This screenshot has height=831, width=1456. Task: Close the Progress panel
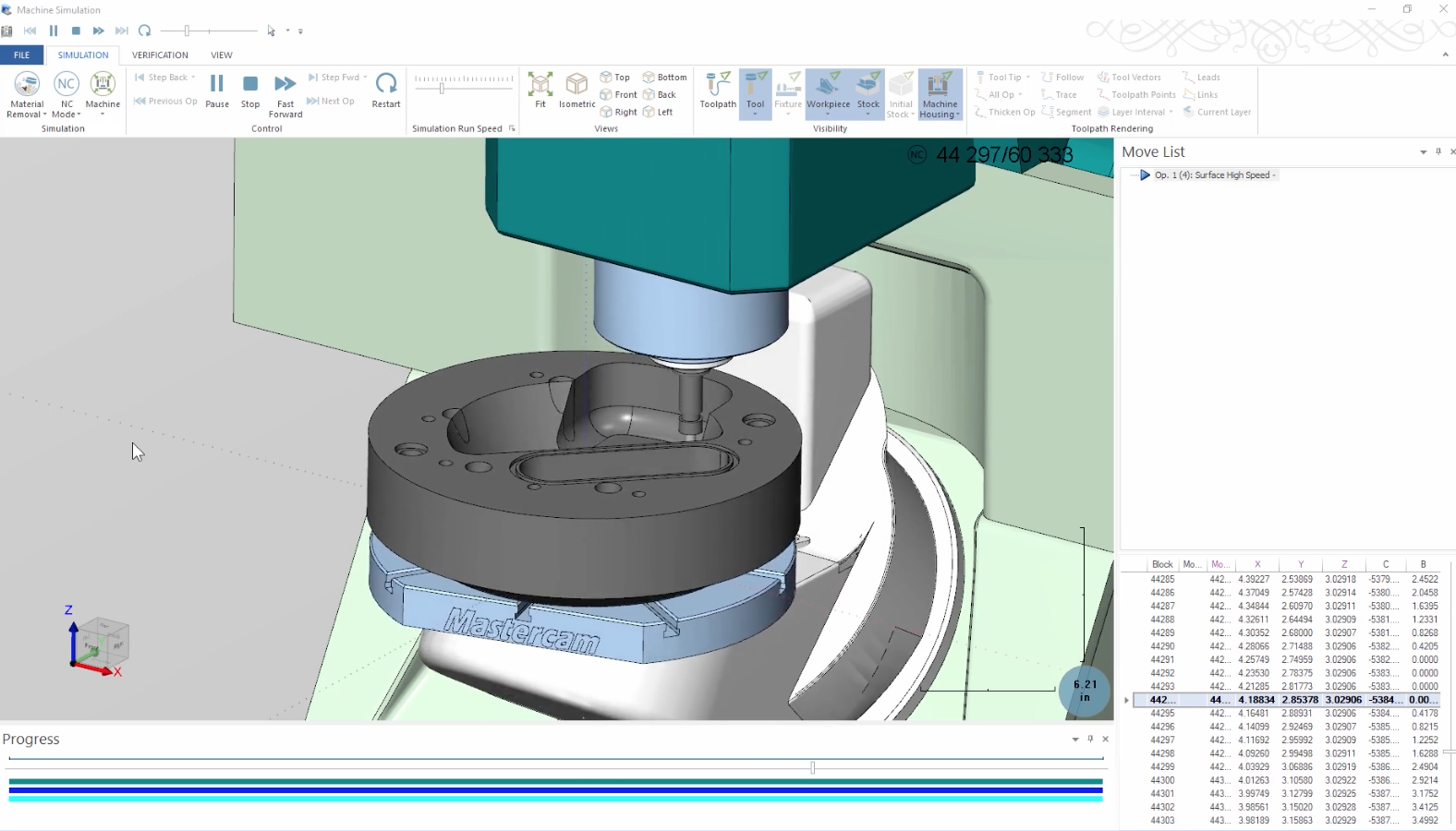[1105, 739]
